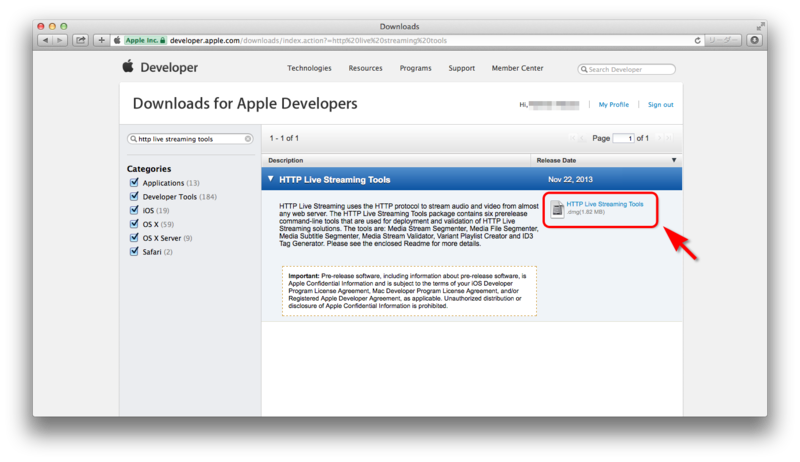Click the .dmg(1.82 MB) file size text

[x=586, y=212]
